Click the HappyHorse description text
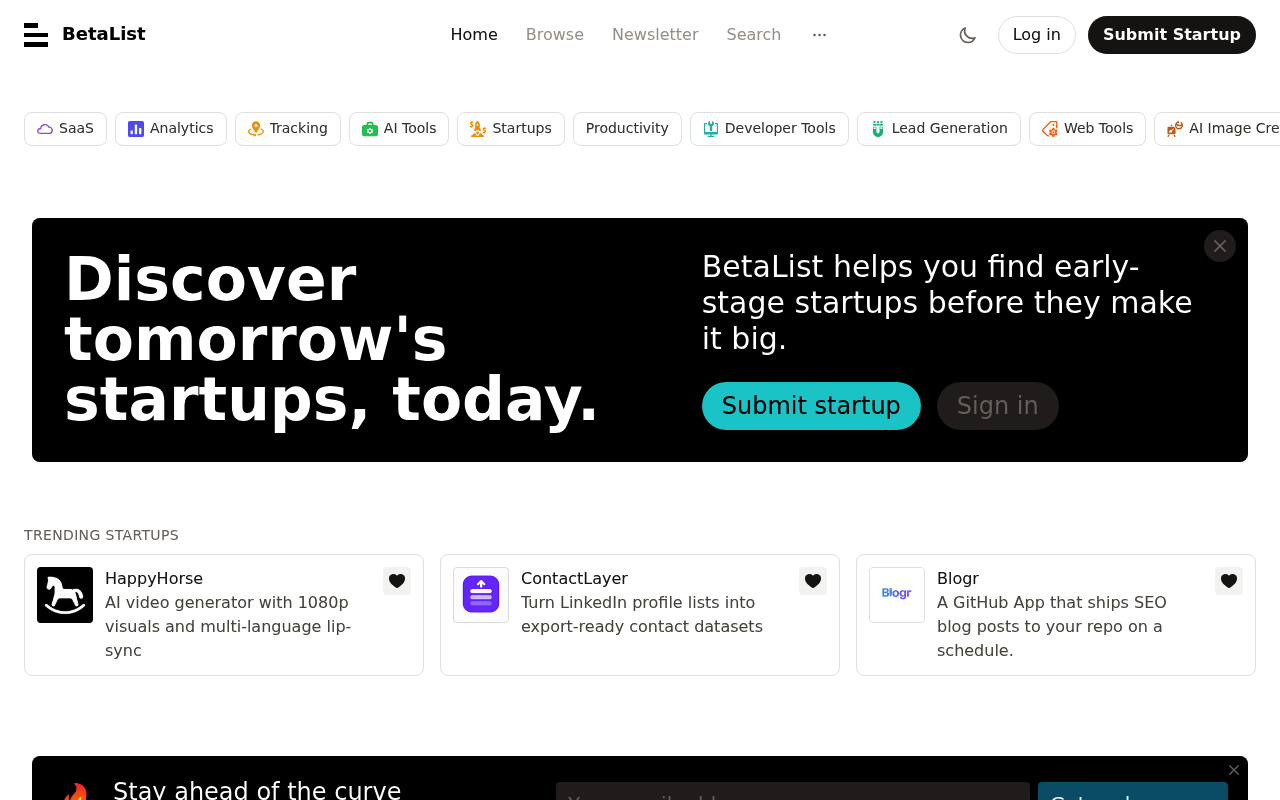This screenshot has height=800, width=1280. coord(228,627)
